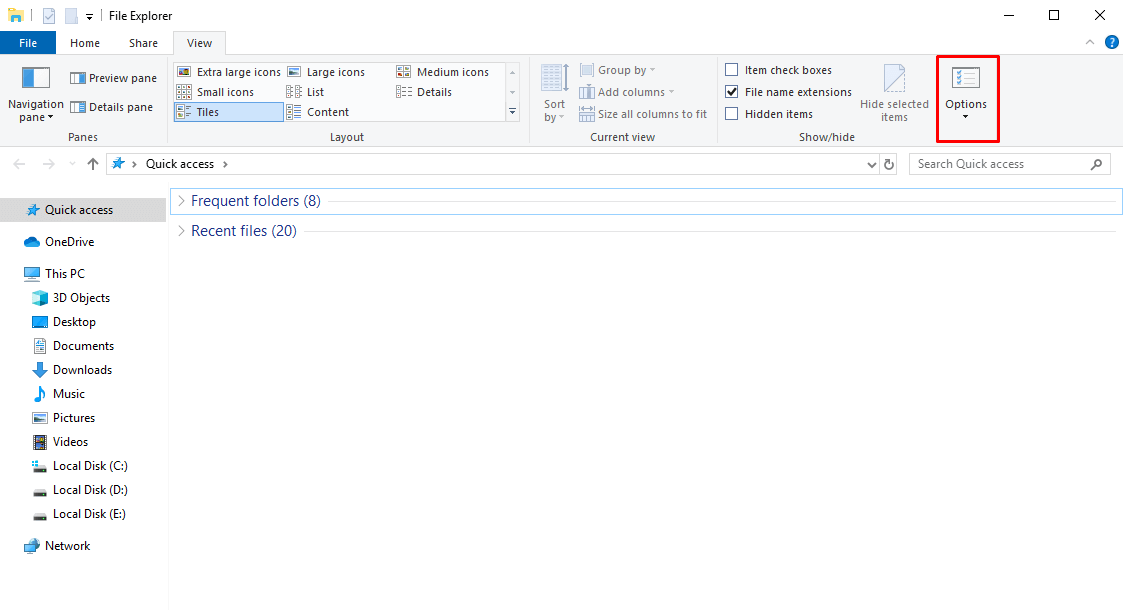Show Hidden items
This screenshot has height=611, width=1123.
tap(731, 113)
